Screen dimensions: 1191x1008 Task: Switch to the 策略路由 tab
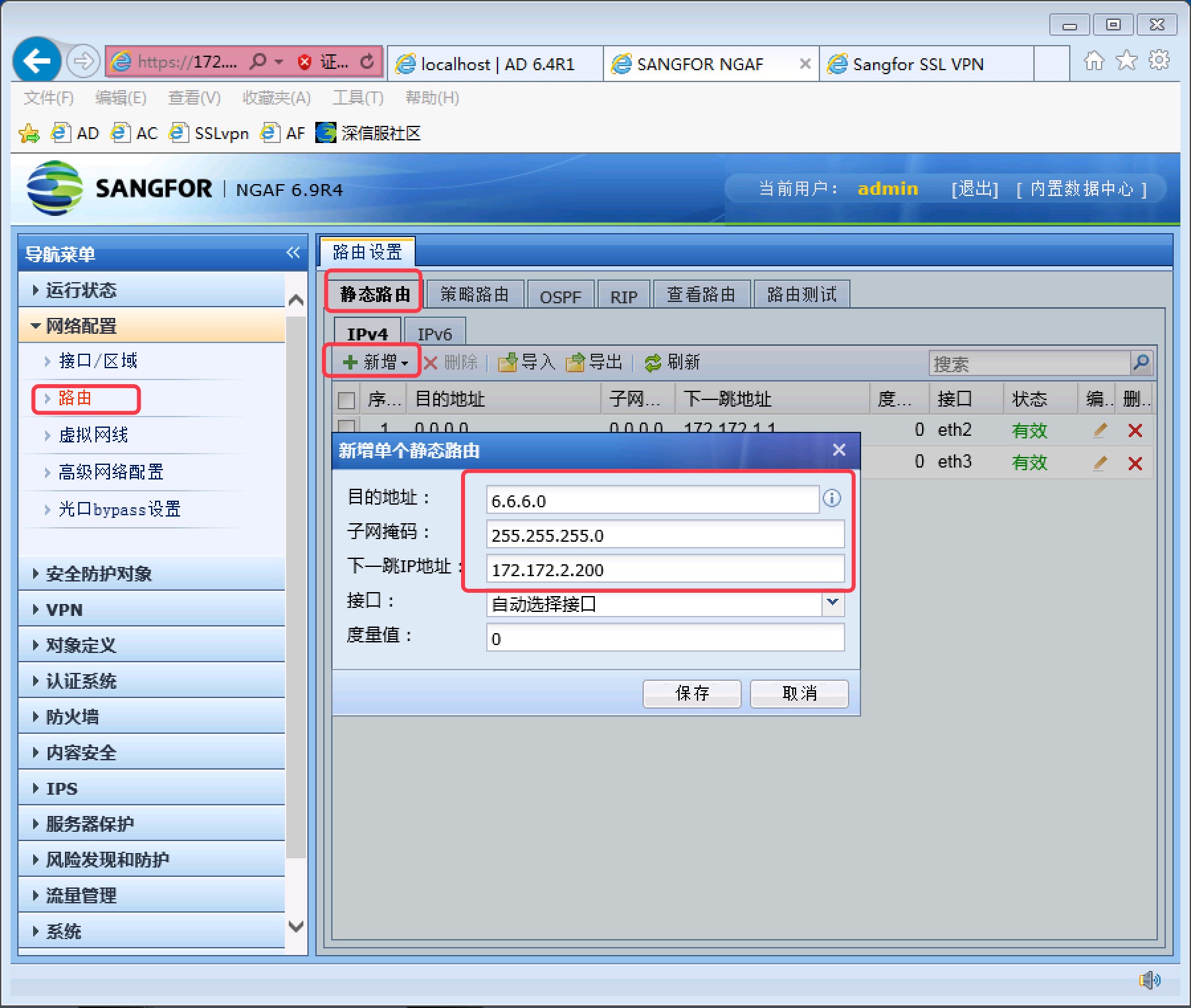click(x=475, y=295)
